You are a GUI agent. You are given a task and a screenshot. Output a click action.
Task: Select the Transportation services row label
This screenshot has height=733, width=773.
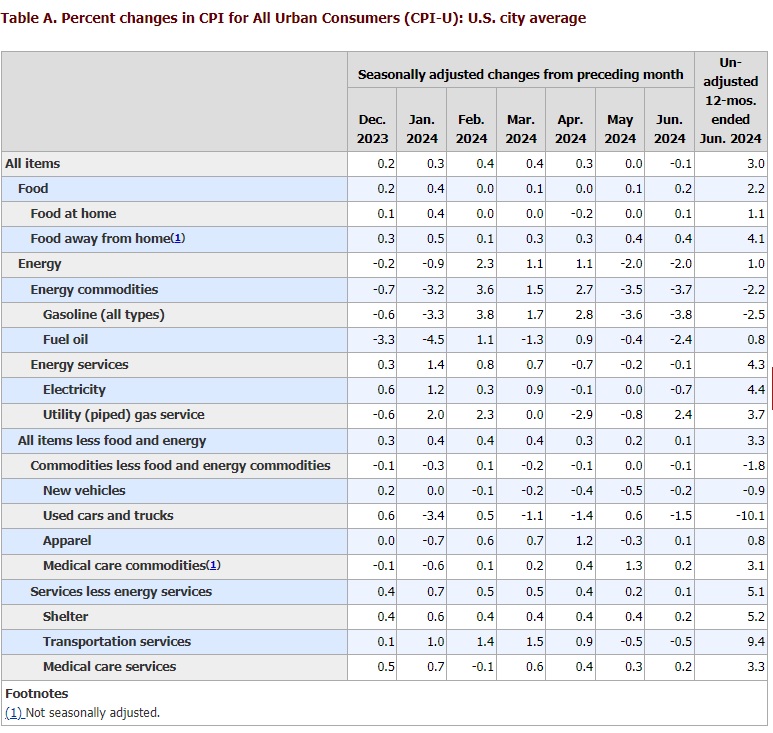116,642
